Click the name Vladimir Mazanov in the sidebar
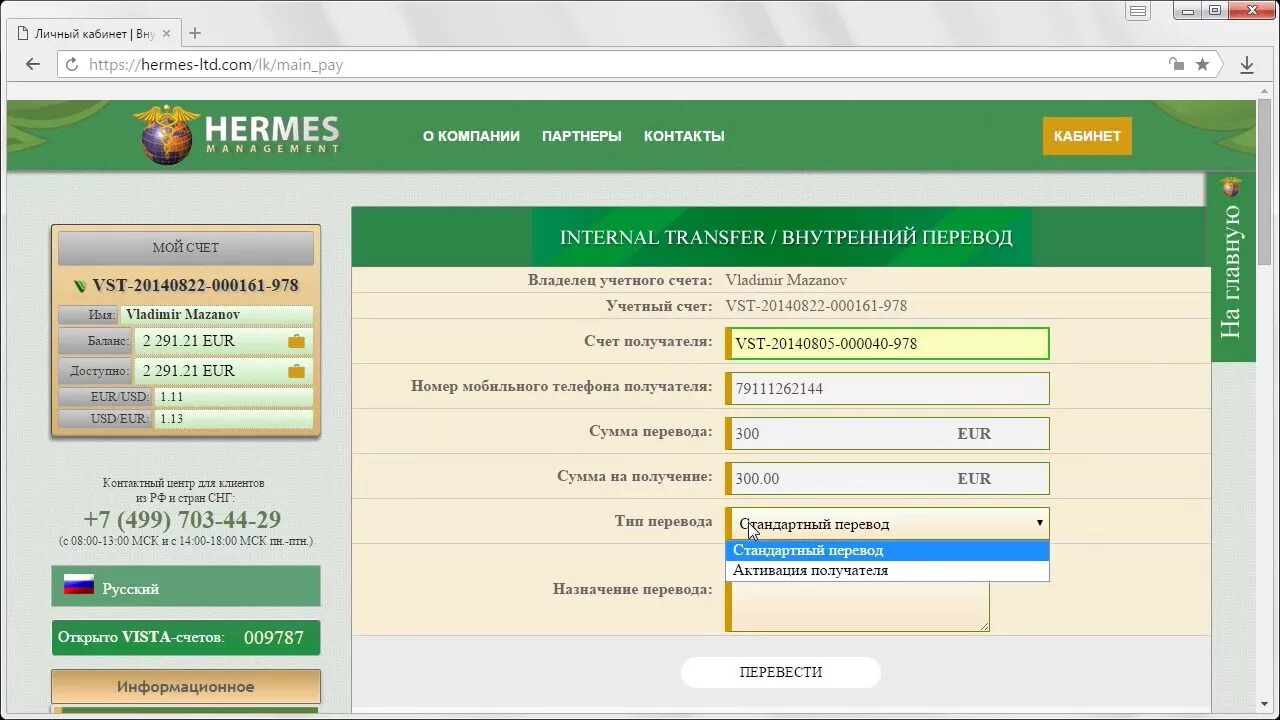1280x720 pixels. point(183,314)
